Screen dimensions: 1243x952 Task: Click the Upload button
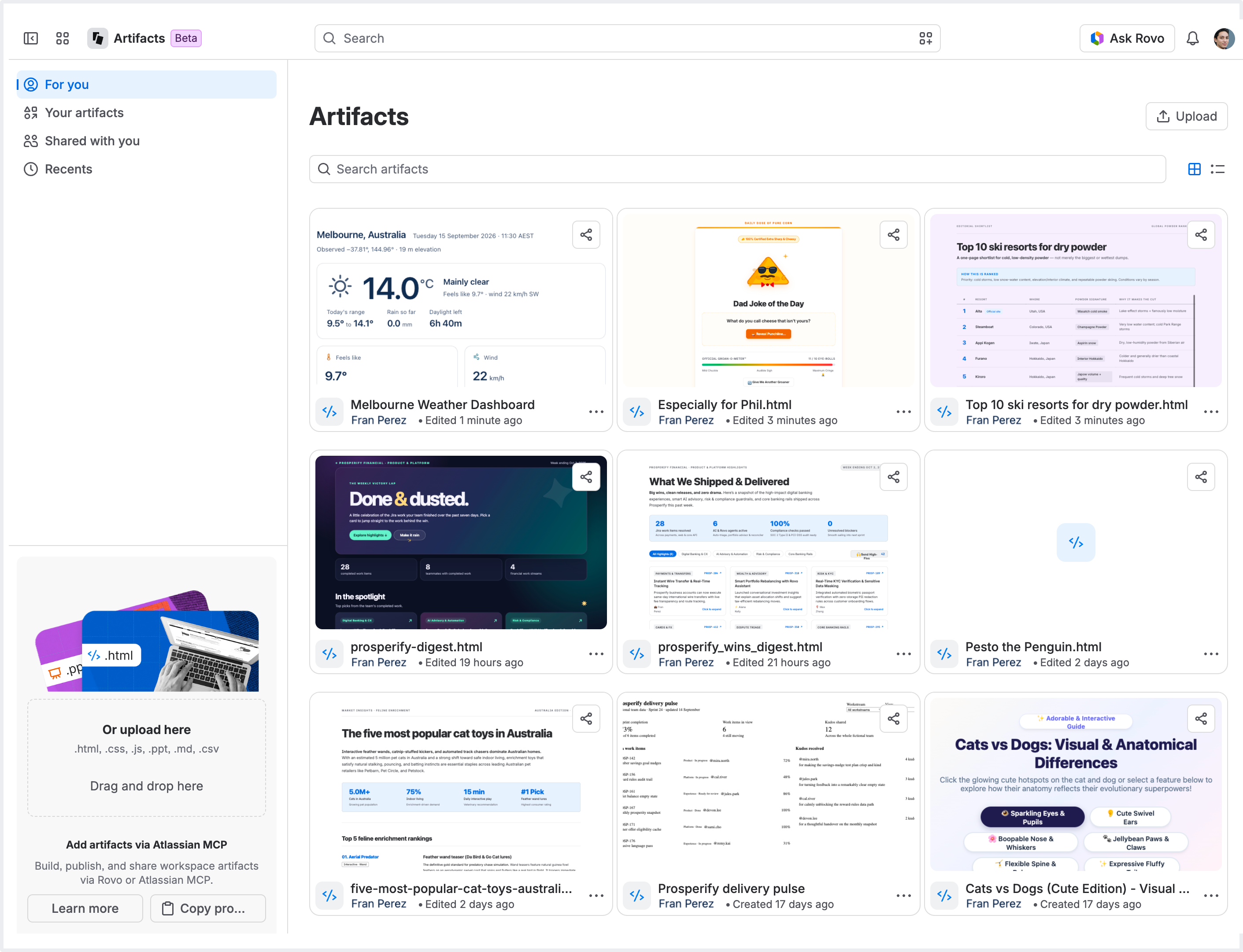coord(1186,116)
